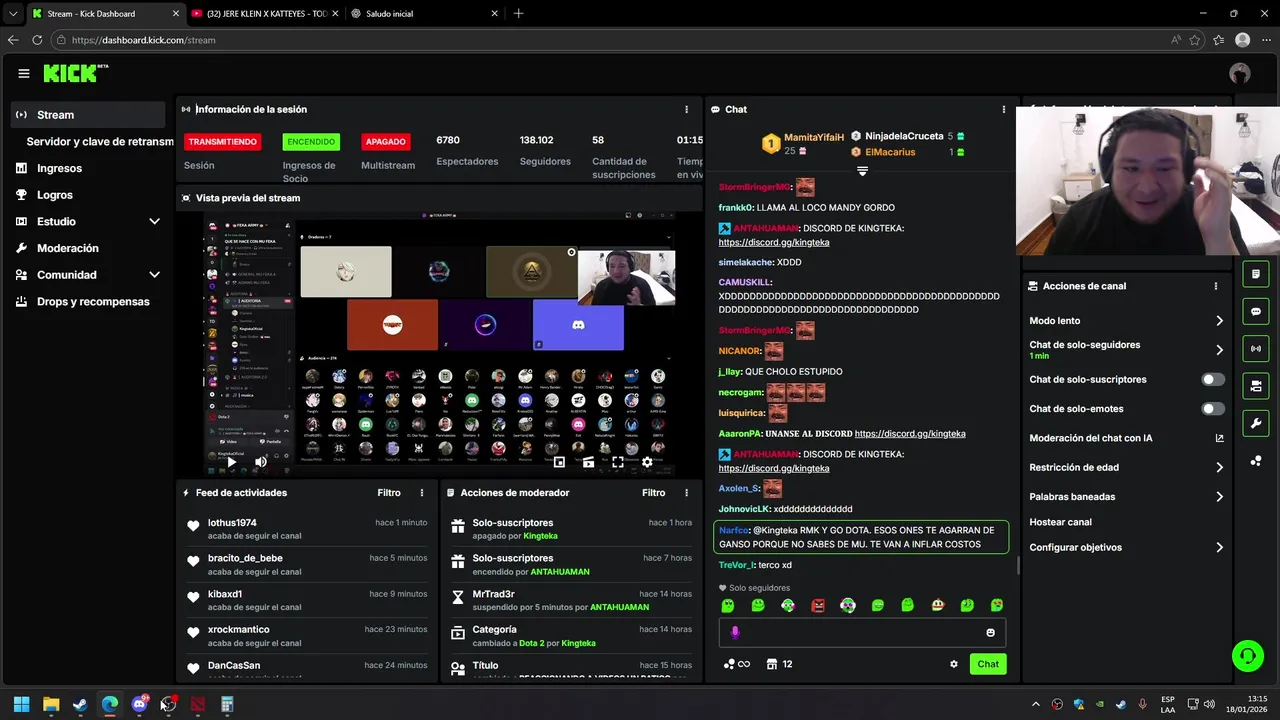The width and height of the screenshot is (1280, 720).
Task: Open the user avatar menu in header
Action: 1240,73
